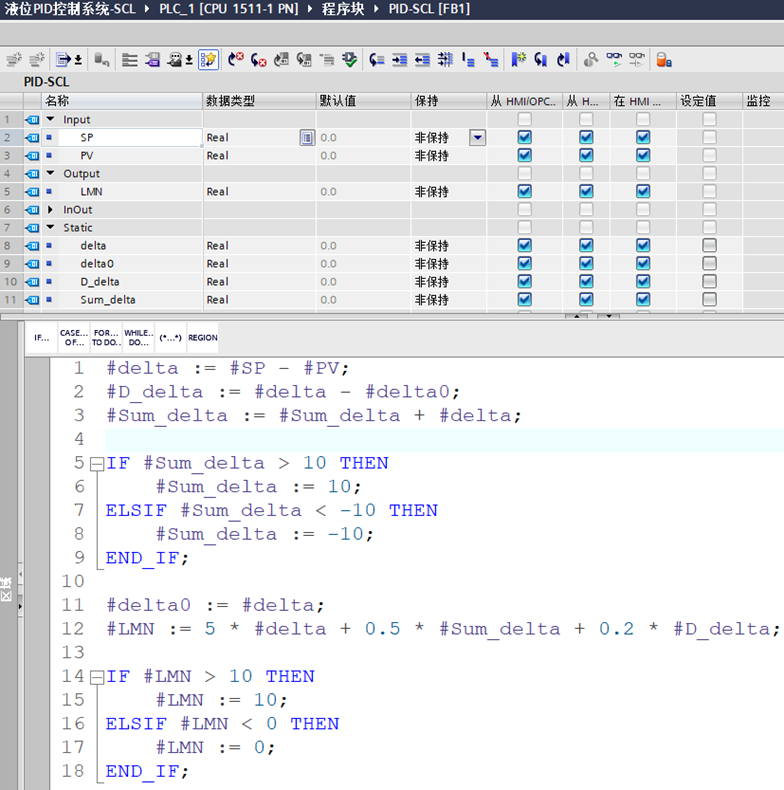784x790 pixels.
Task: Click the set bookmark flag icon
Action: pos(519,60)
